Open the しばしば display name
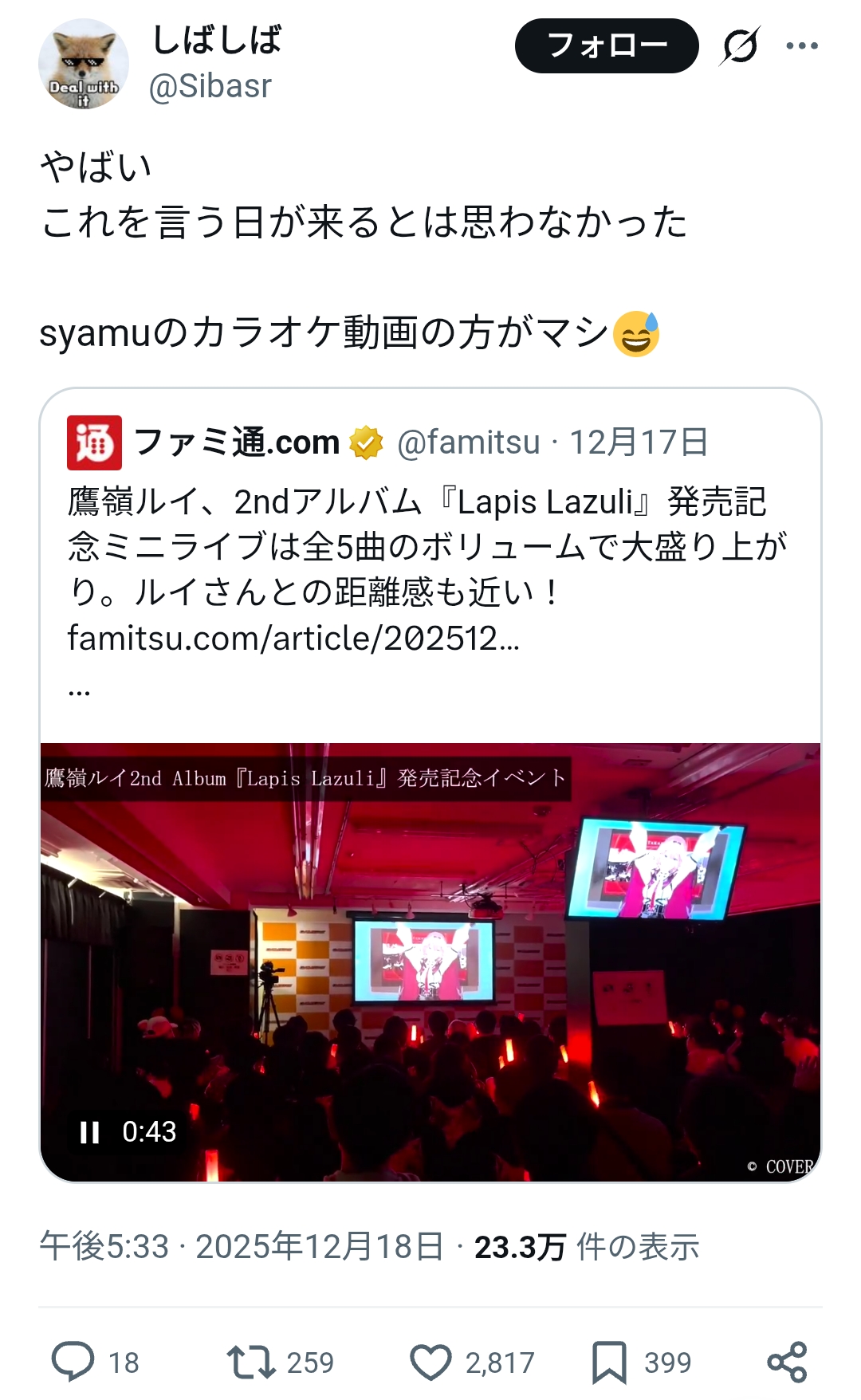The image size is (861, 1400). tap(217, 40)
